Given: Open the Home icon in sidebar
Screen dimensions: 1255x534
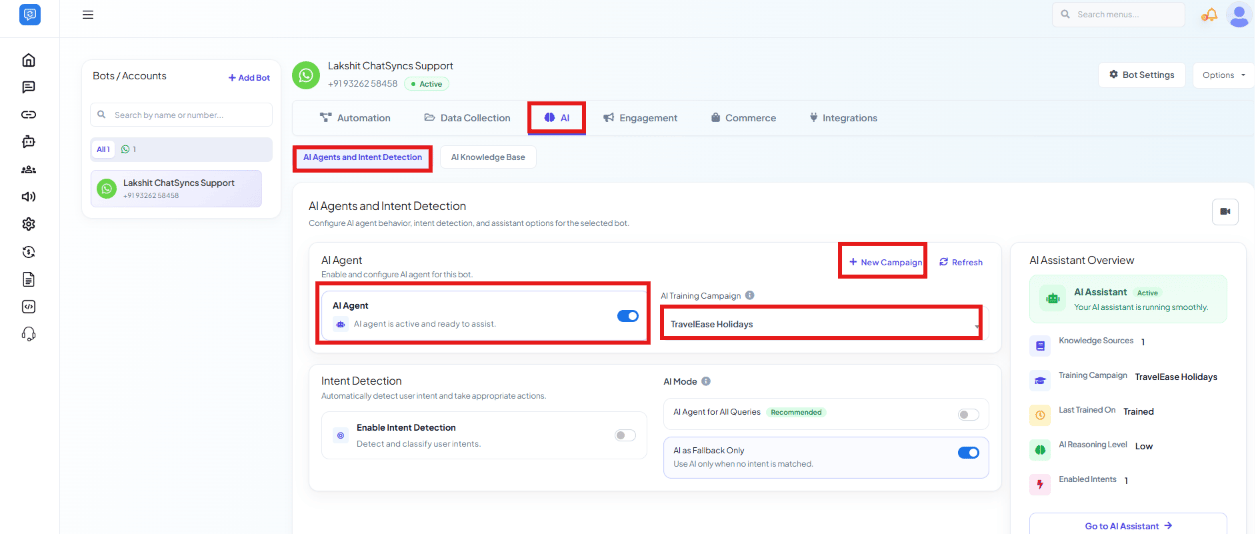Looking at the screenshot, I should click(29, 60).
